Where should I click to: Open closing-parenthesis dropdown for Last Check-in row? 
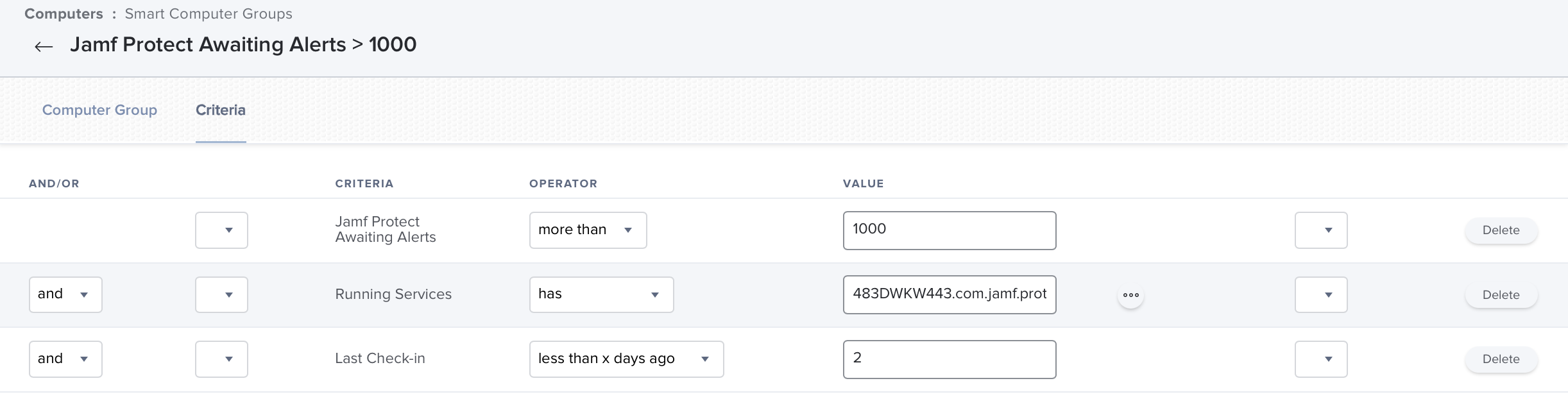1321,359
